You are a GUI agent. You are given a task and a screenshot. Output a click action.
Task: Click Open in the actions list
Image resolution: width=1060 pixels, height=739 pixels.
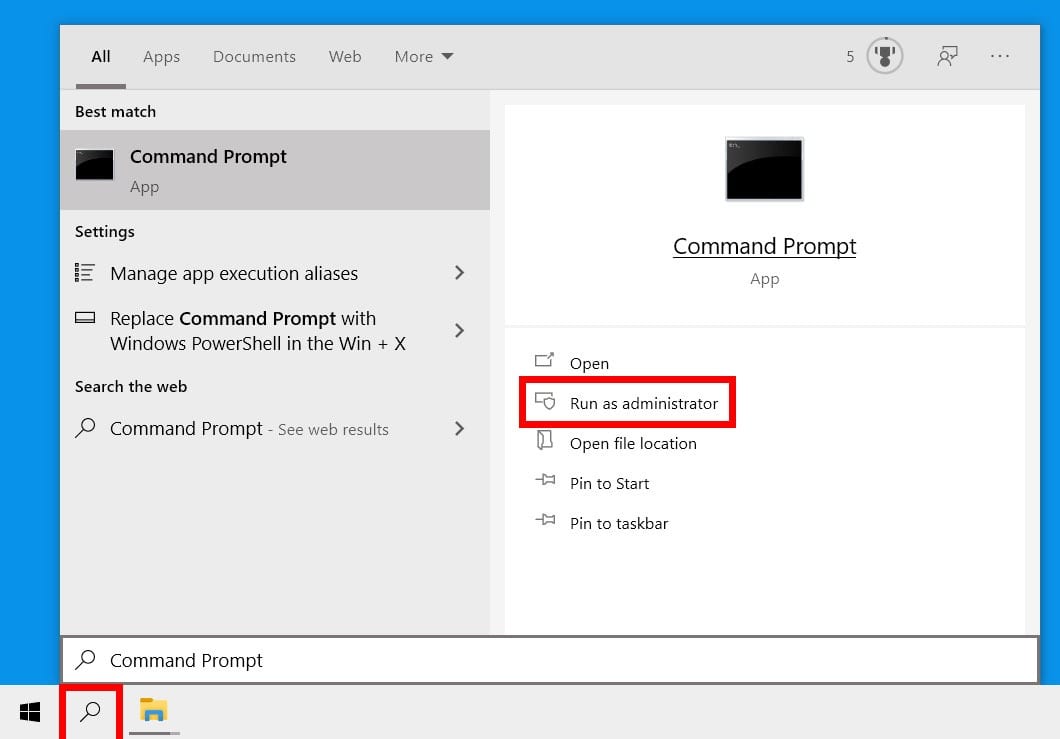pyautogui.click(x=589, y=364)
